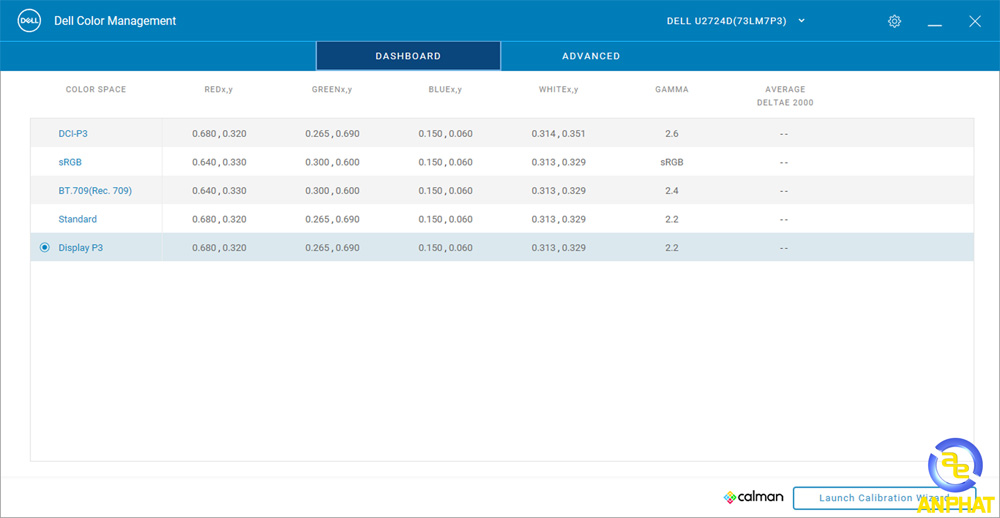Click the BLUEx,y column header
This screenshot has height=518, width=1000.
point(445,89)
